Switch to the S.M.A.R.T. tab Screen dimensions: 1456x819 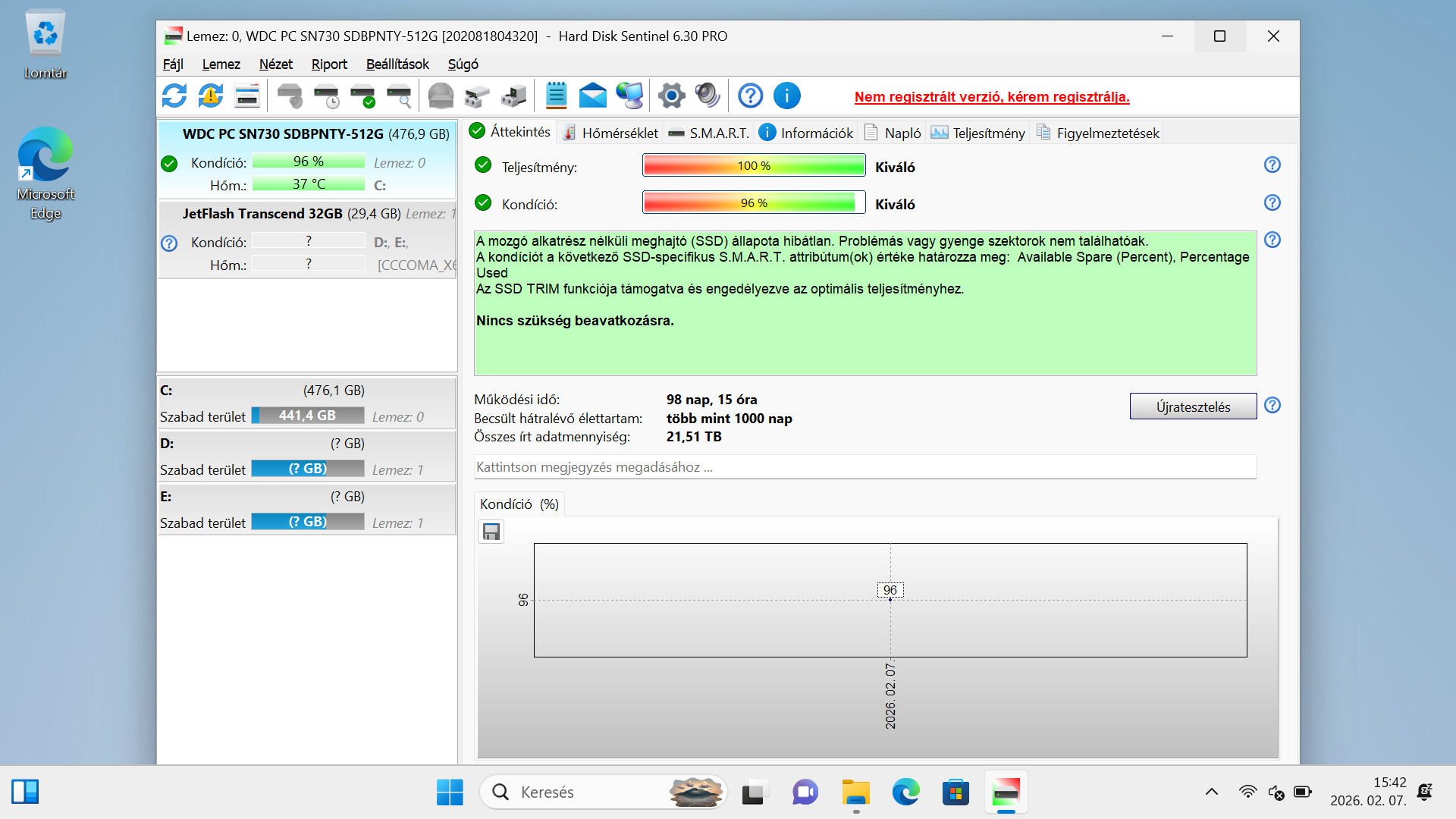[x=709, y=133]
